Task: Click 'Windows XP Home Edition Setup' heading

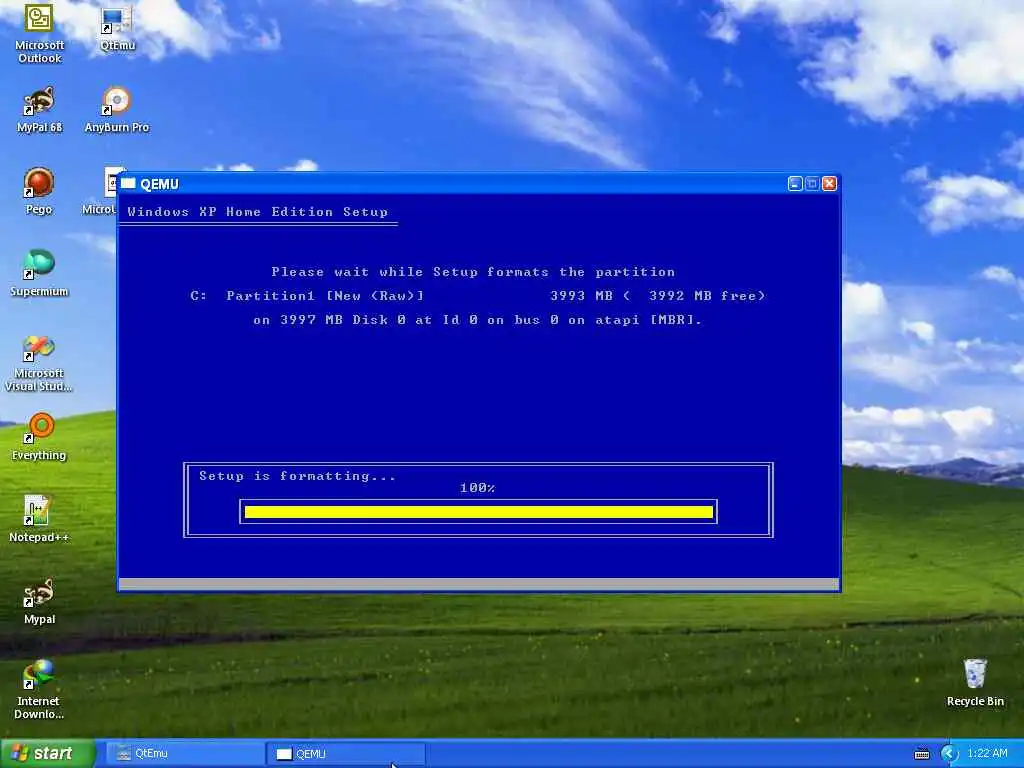Action: coord(257,212)
